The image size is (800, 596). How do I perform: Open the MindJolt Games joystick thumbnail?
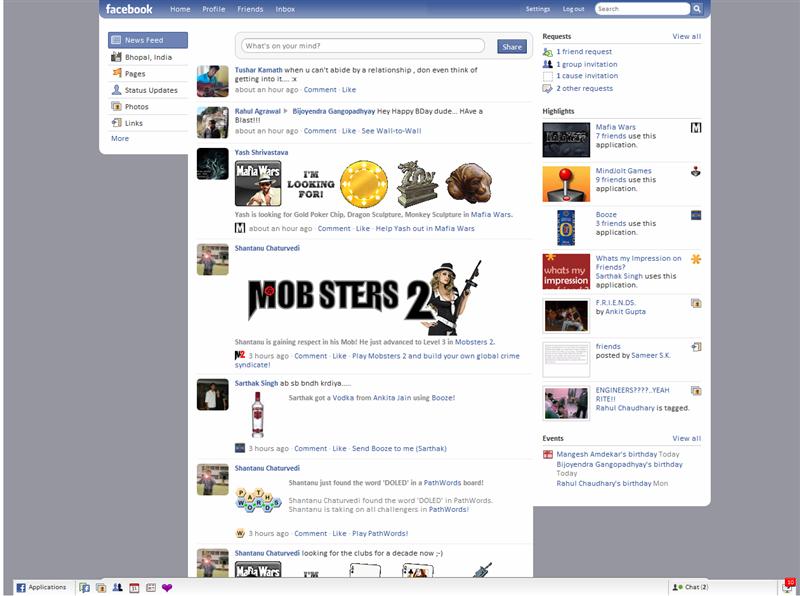566,184
